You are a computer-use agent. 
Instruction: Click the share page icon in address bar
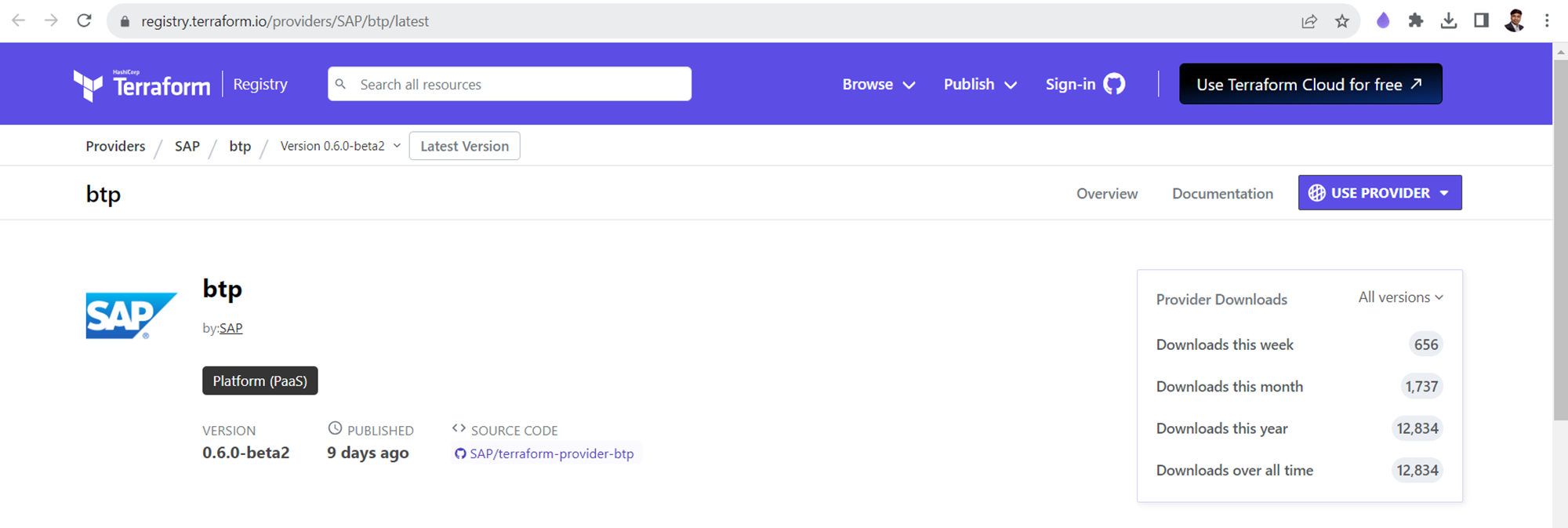click(1308, 21)
